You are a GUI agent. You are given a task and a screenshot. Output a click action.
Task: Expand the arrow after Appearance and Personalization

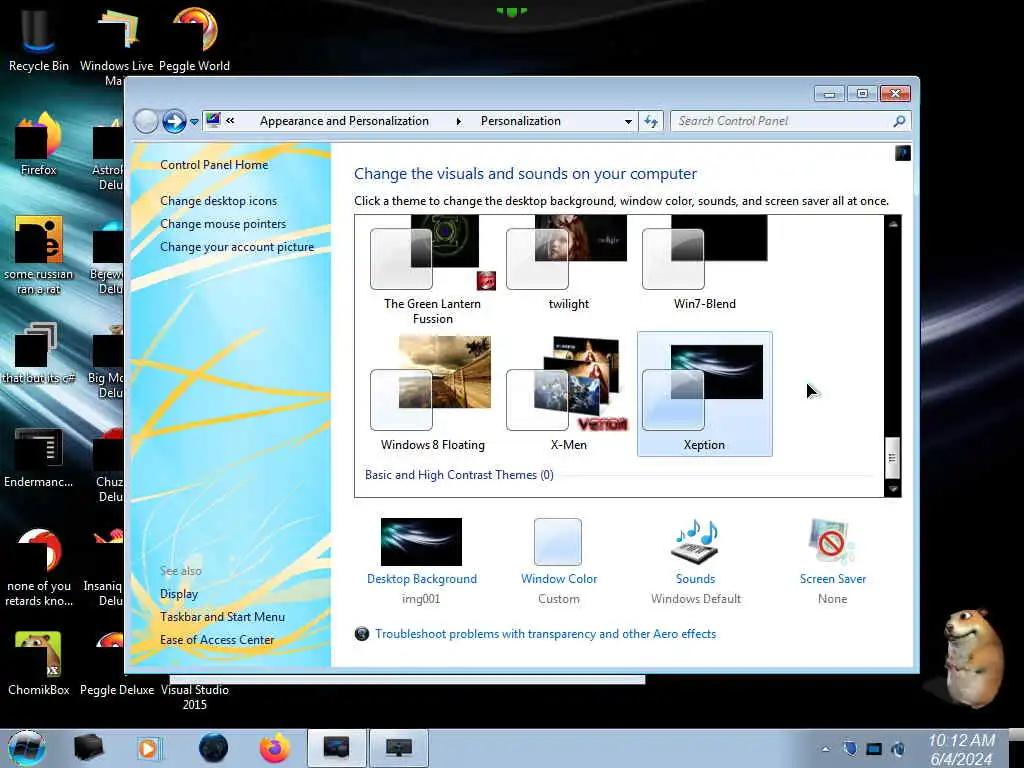click(458, 121)
